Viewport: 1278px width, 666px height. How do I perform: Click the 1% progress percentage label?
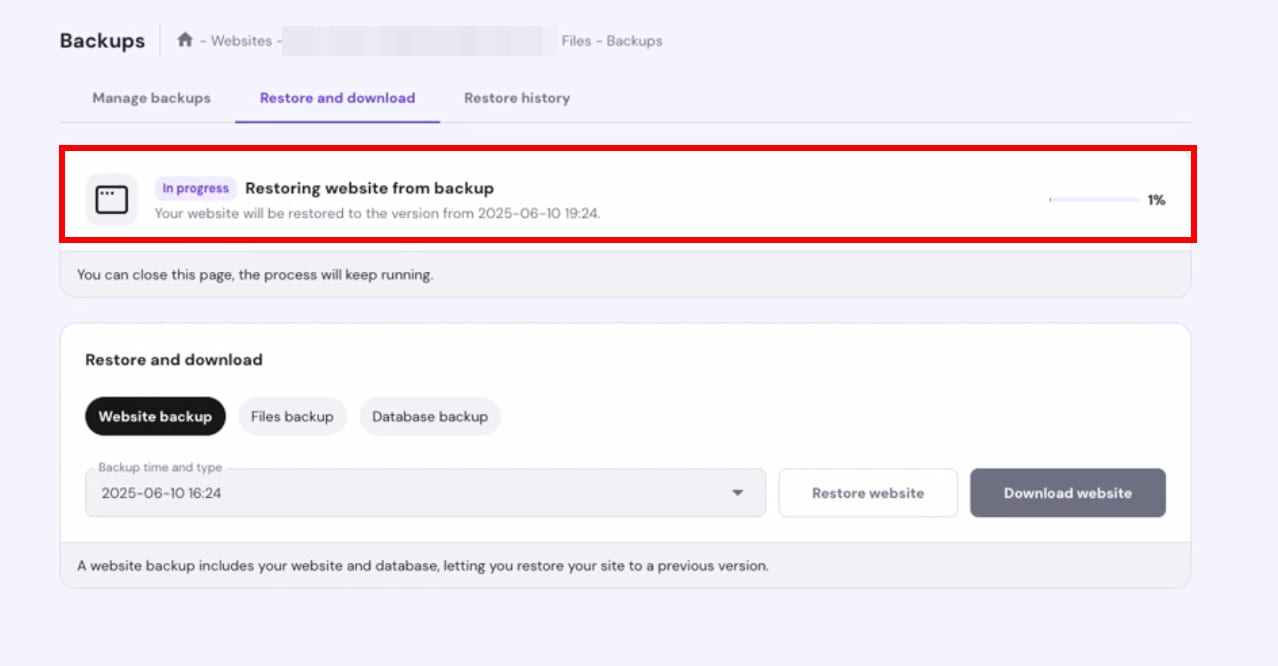point(1156,200)
